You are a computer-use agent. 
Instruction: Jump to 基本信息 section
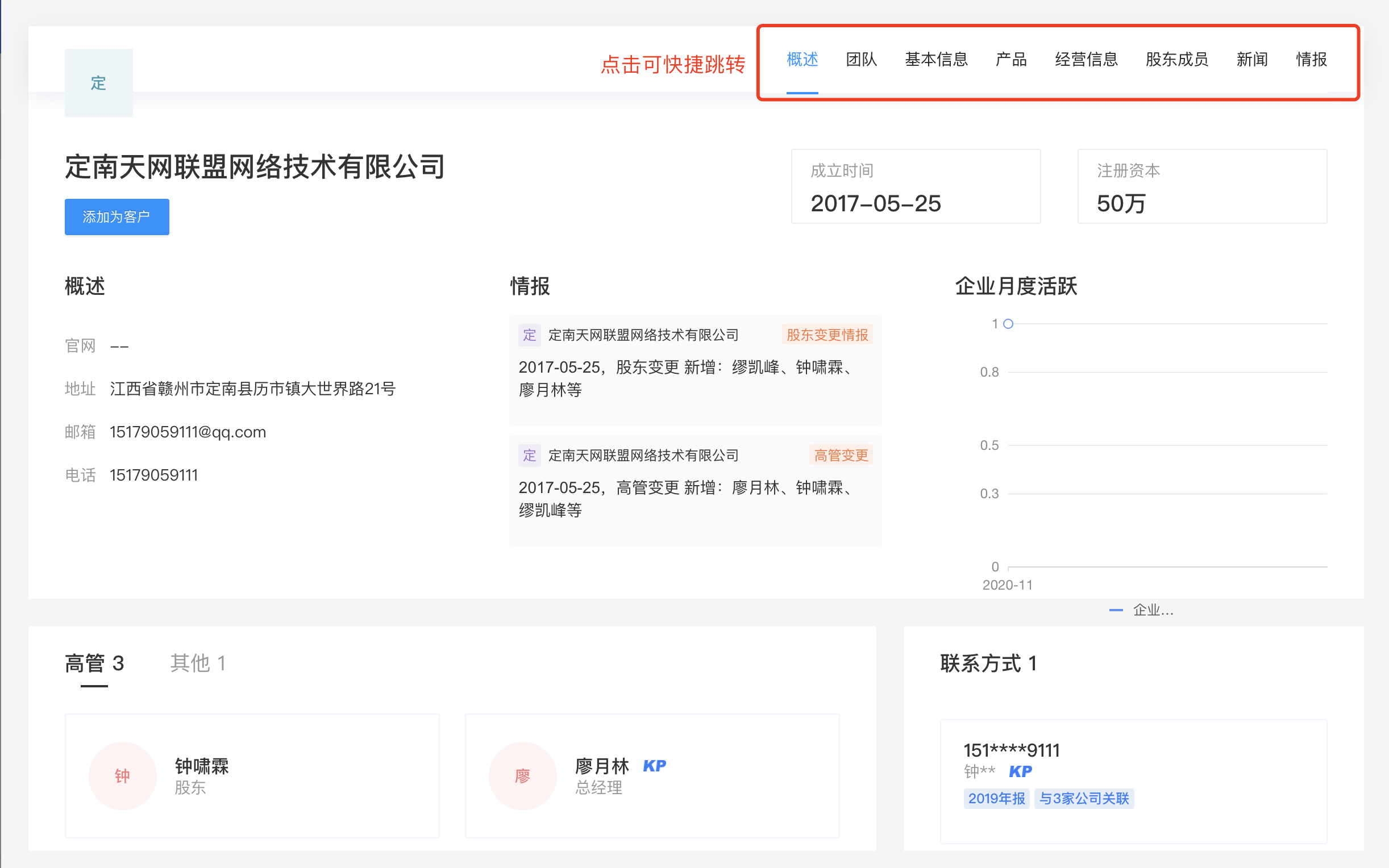tap(936, 59)
